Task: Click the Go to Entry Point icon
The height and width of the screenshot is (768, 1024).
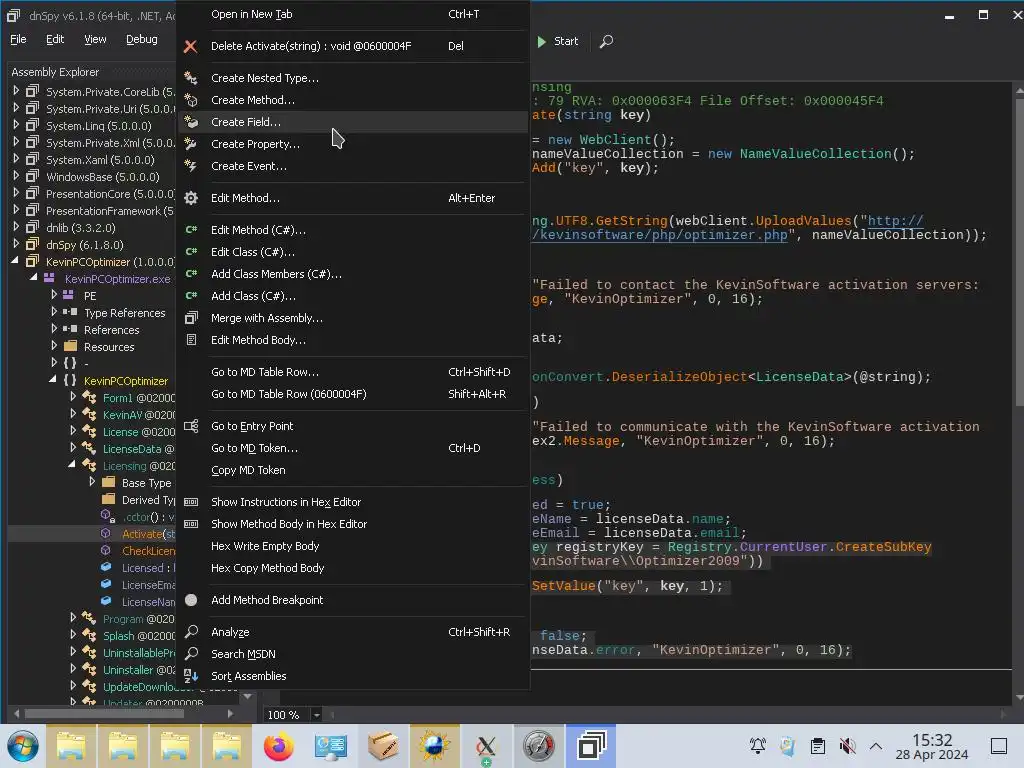Action: [x=191, y=426]
